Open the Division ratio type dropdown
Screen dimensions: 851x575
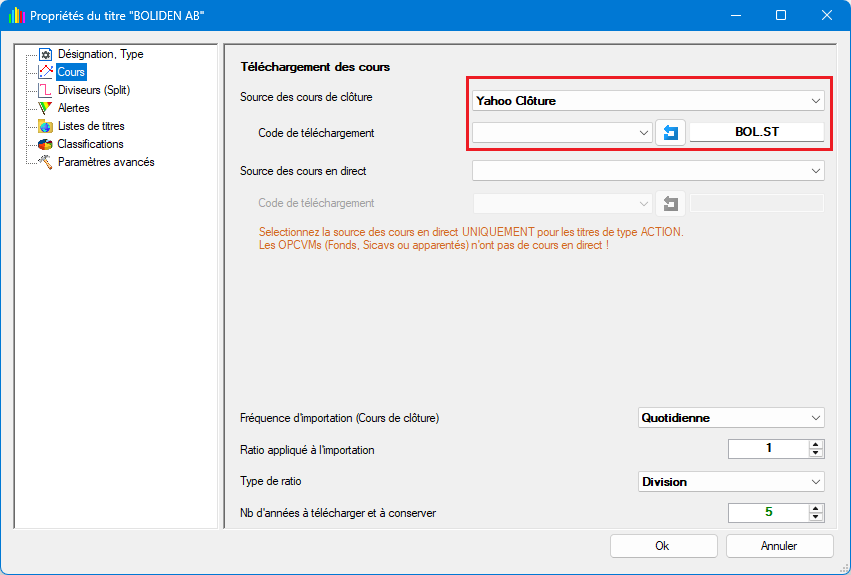(731, 482)
